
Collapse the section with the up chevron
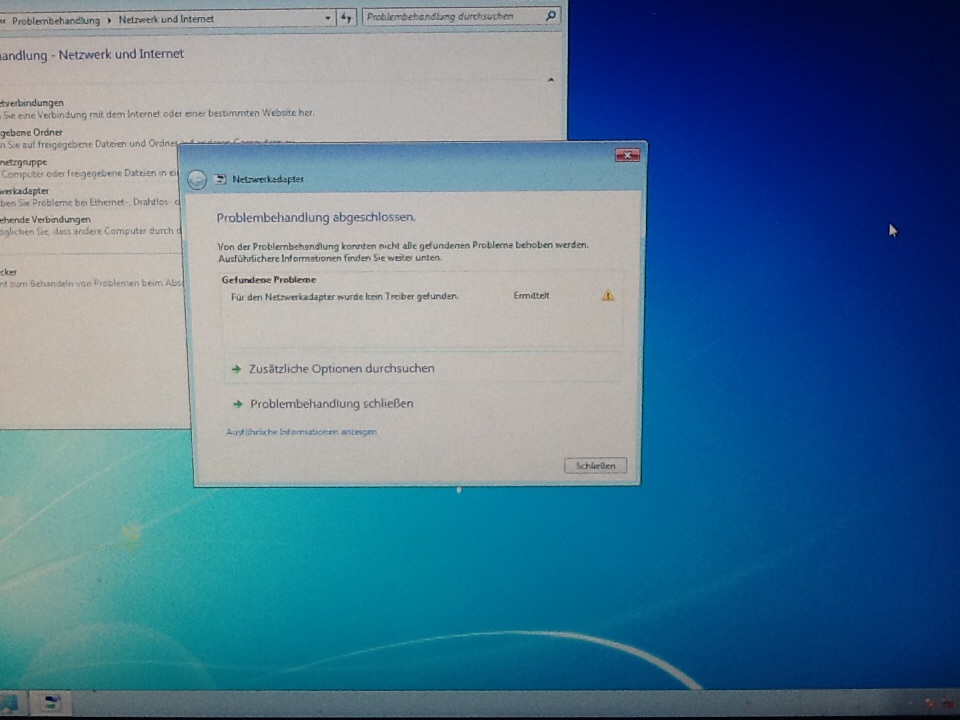(x=550, y=80)
